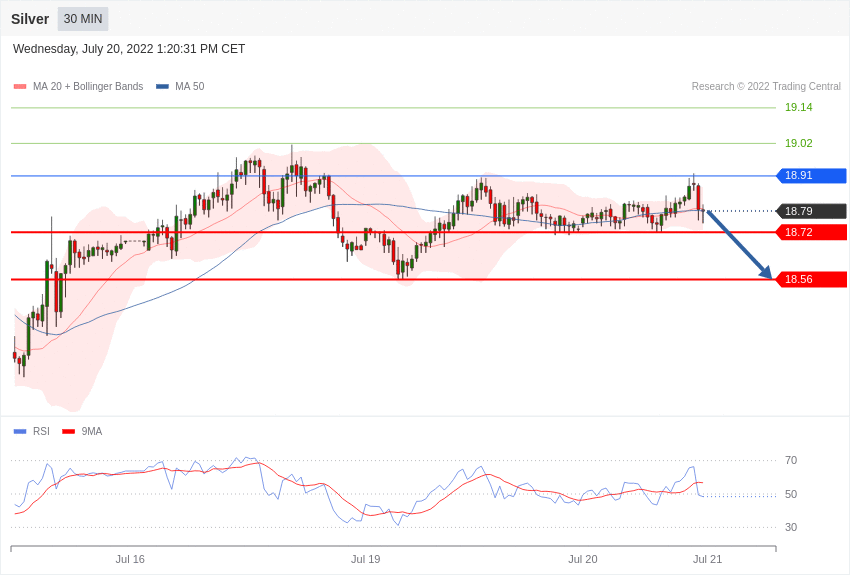Click the RSI legend label

point(41,431)
